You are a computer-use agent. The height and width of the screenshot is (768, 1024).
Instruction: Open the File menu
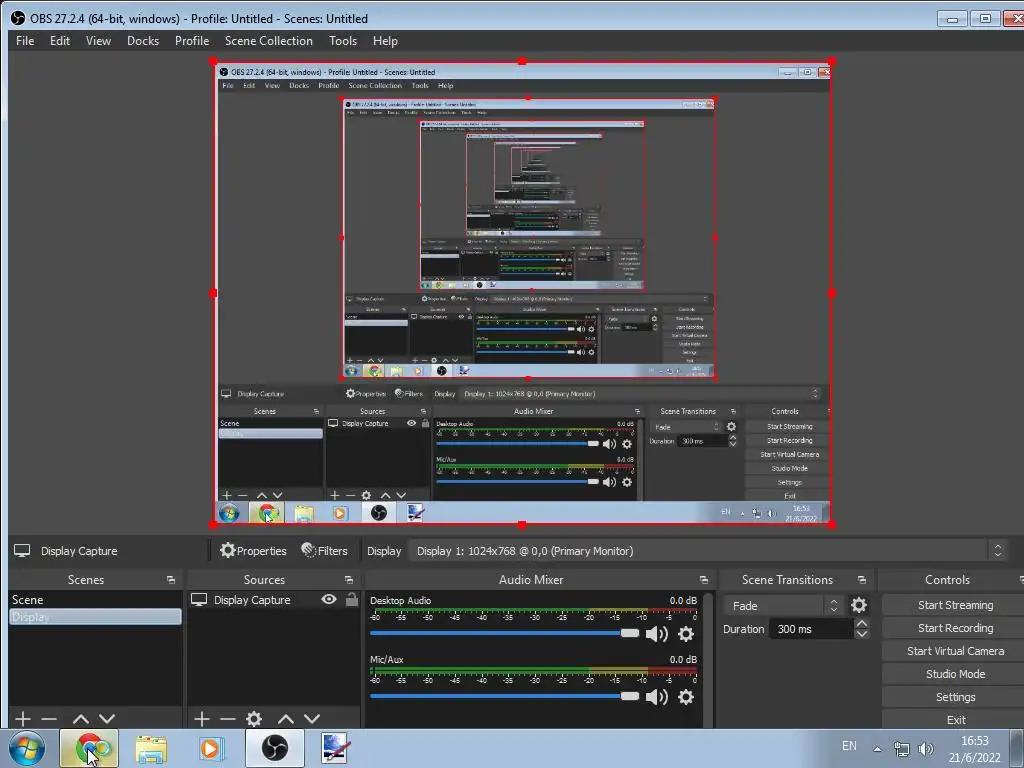25,40
